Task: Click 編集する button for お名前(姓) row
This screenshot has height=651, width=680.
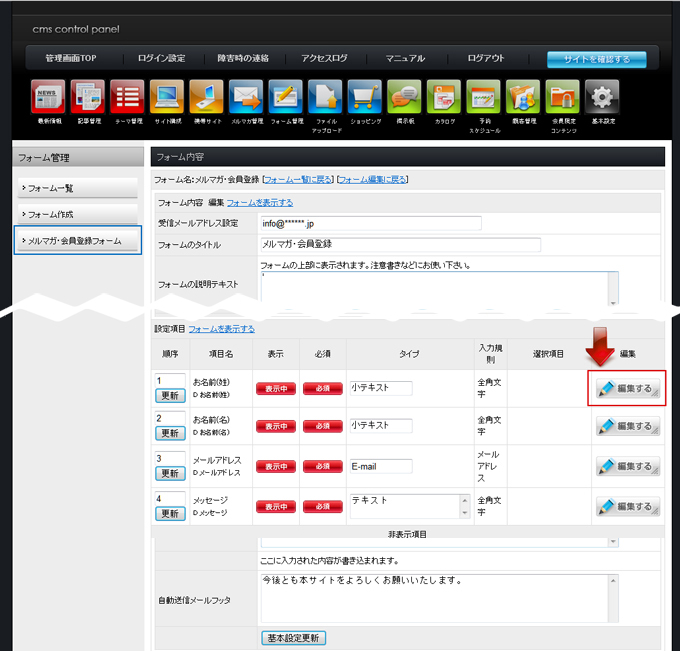Action: (x=627, y=388)
